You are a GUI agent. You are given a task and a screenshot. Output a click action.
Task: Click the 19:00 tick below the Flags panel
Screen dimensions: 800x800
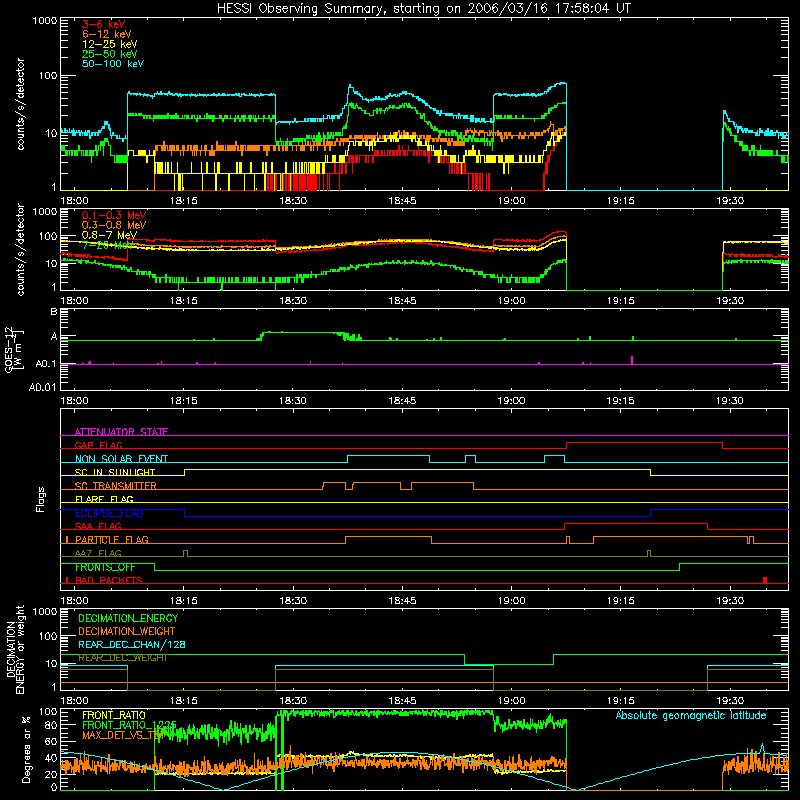(x=511, y=601)
